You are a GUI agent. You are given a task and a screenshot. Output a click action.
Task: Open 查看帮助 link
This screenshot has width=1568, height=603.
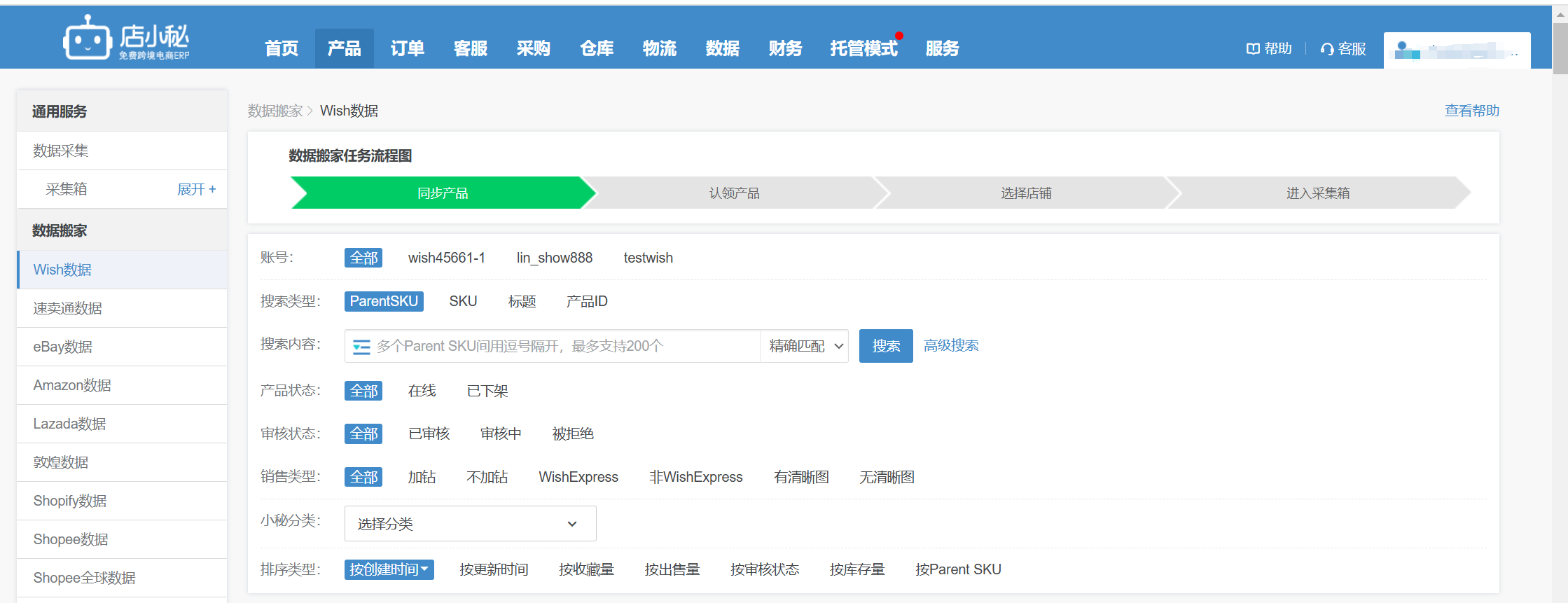click(x=1471, y=111)
